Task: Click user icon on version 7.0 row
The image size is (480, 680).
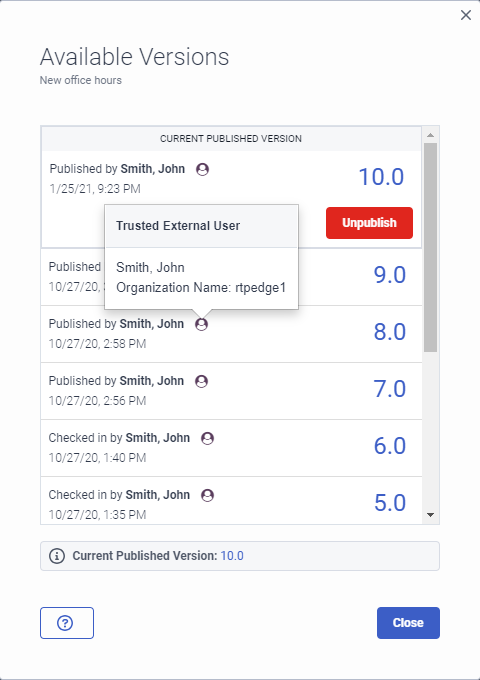Action: pyautogui.click(x=201, y=381)
